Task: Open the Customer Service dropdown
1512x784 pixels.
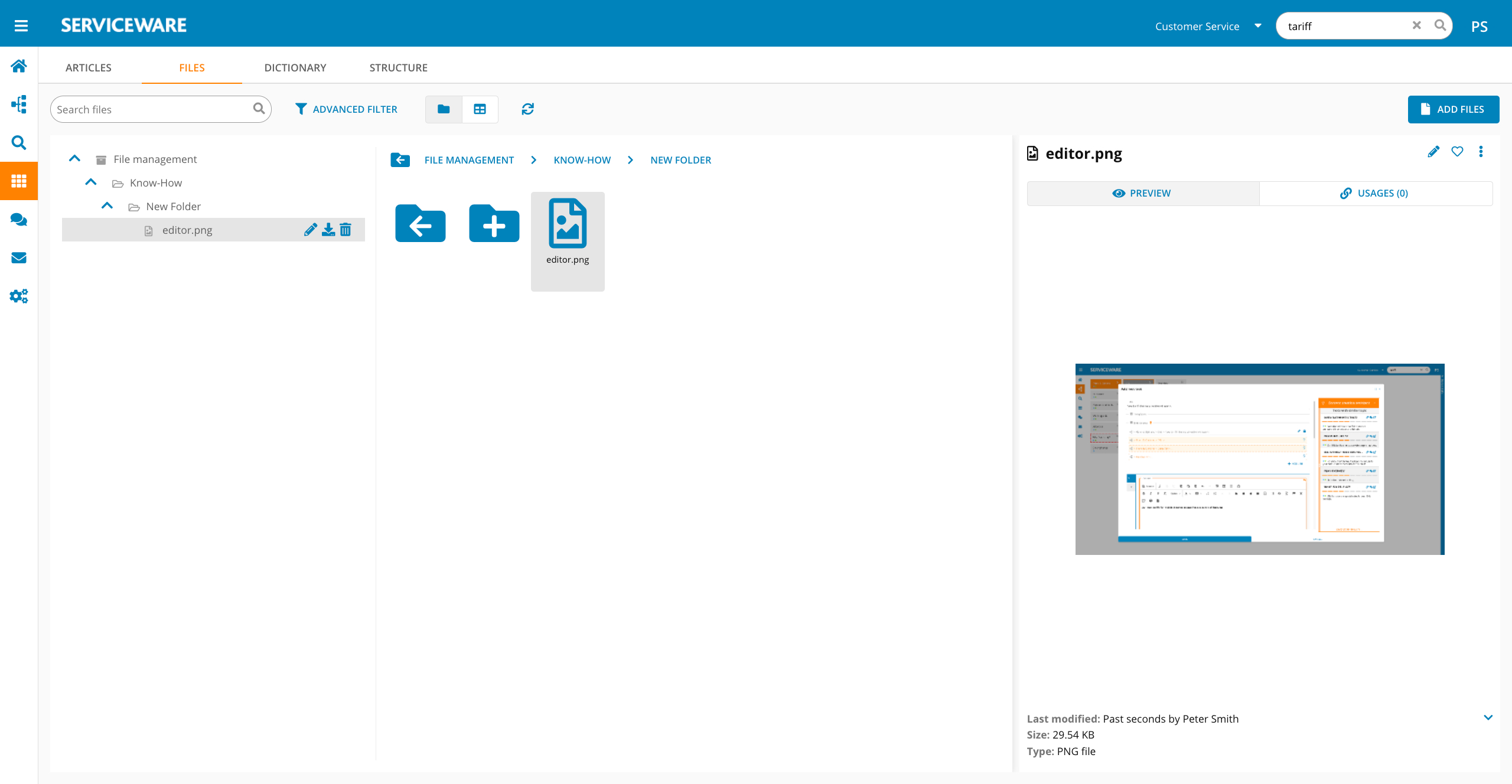Action: (x=1208, y=25)
